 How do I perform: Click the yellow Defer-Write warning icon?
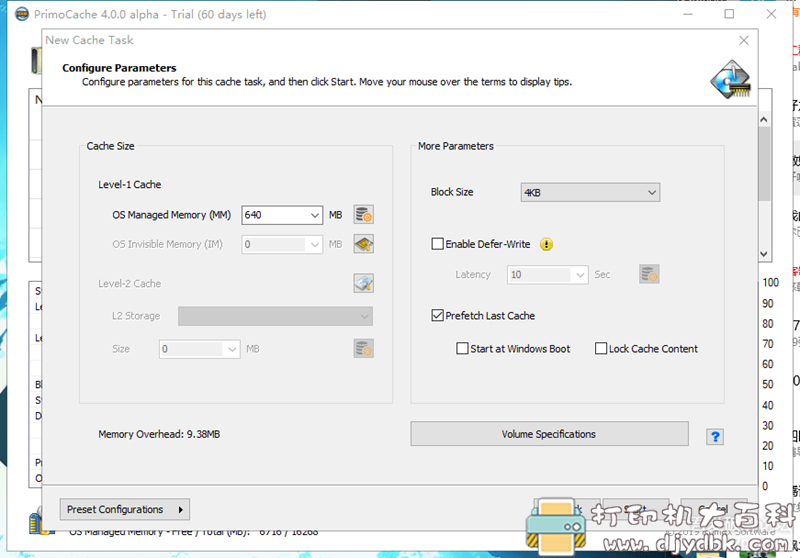point(546,244)
